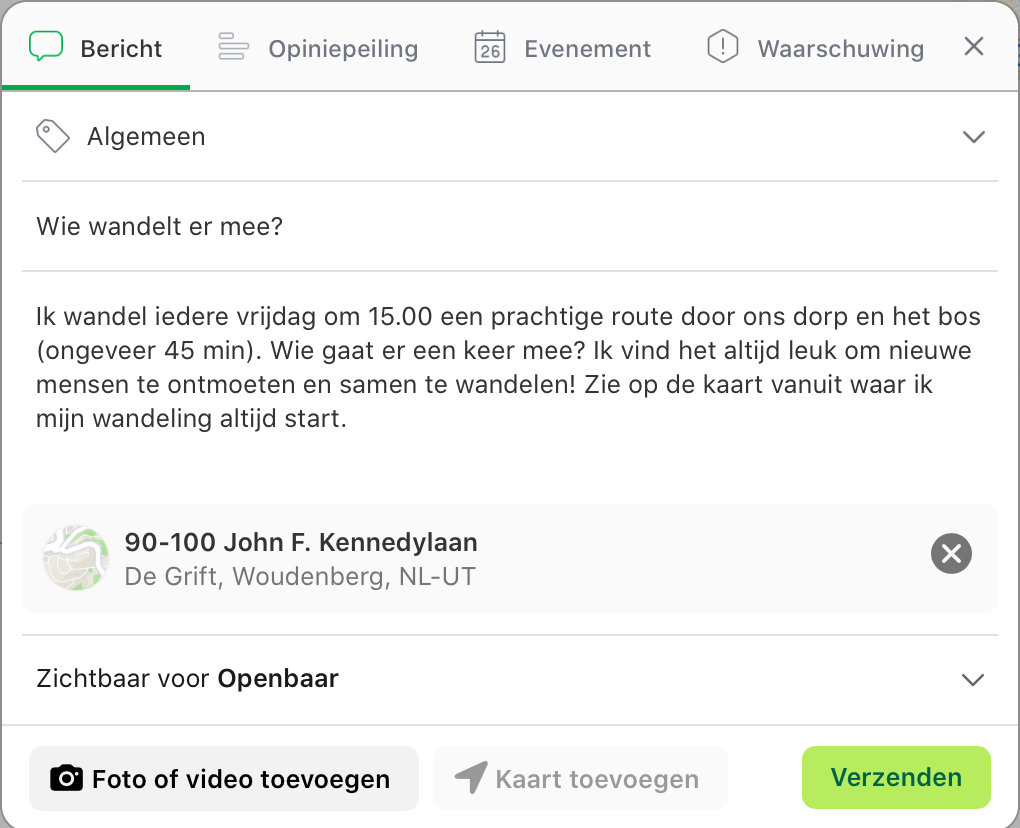
Task: Click the camera icon for adding photos
Action: 66,779
